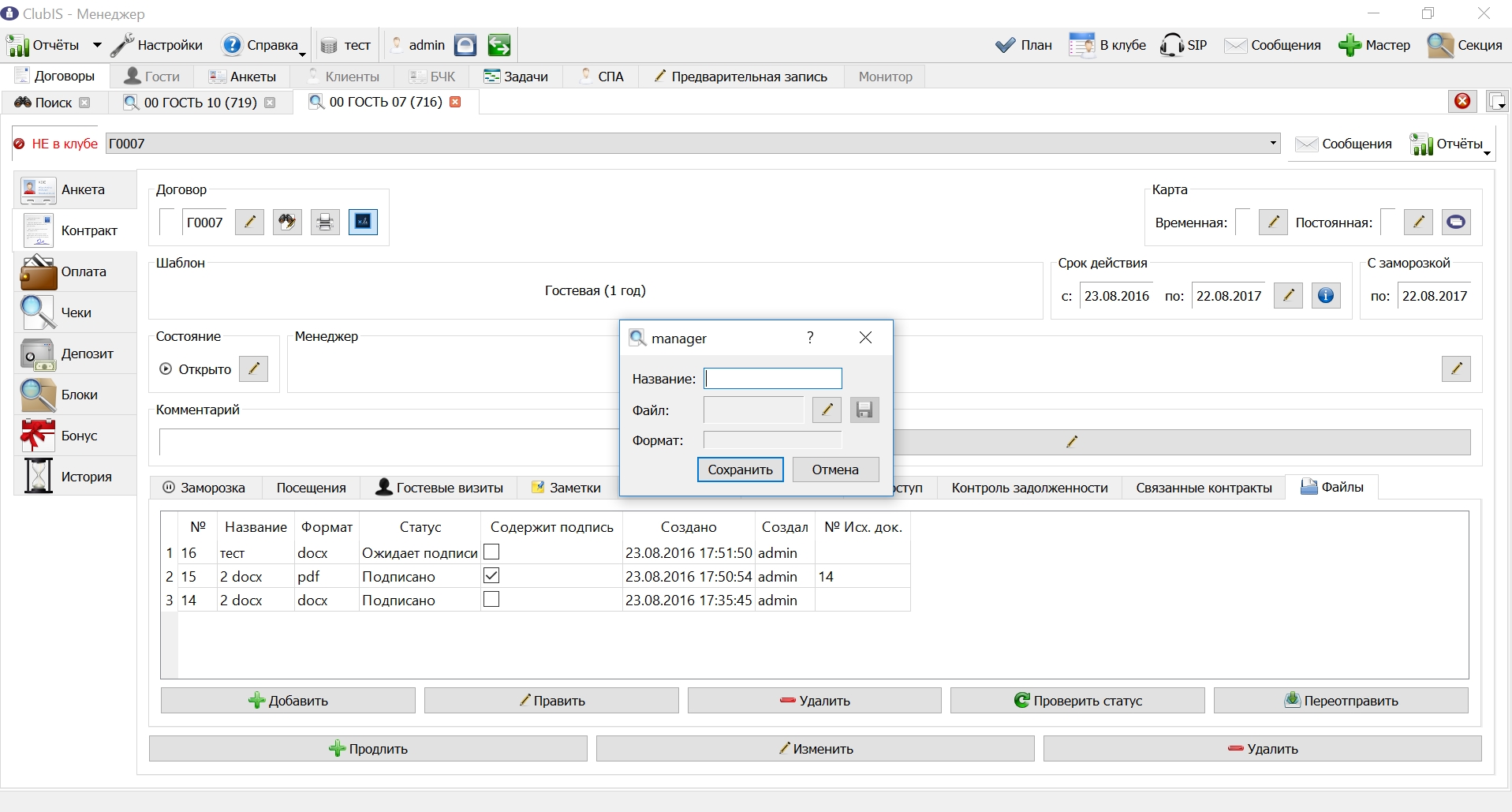Edit Состояние Открыто pencil
Viewport: 1512px width, 812px height.
tap(254, 369)
